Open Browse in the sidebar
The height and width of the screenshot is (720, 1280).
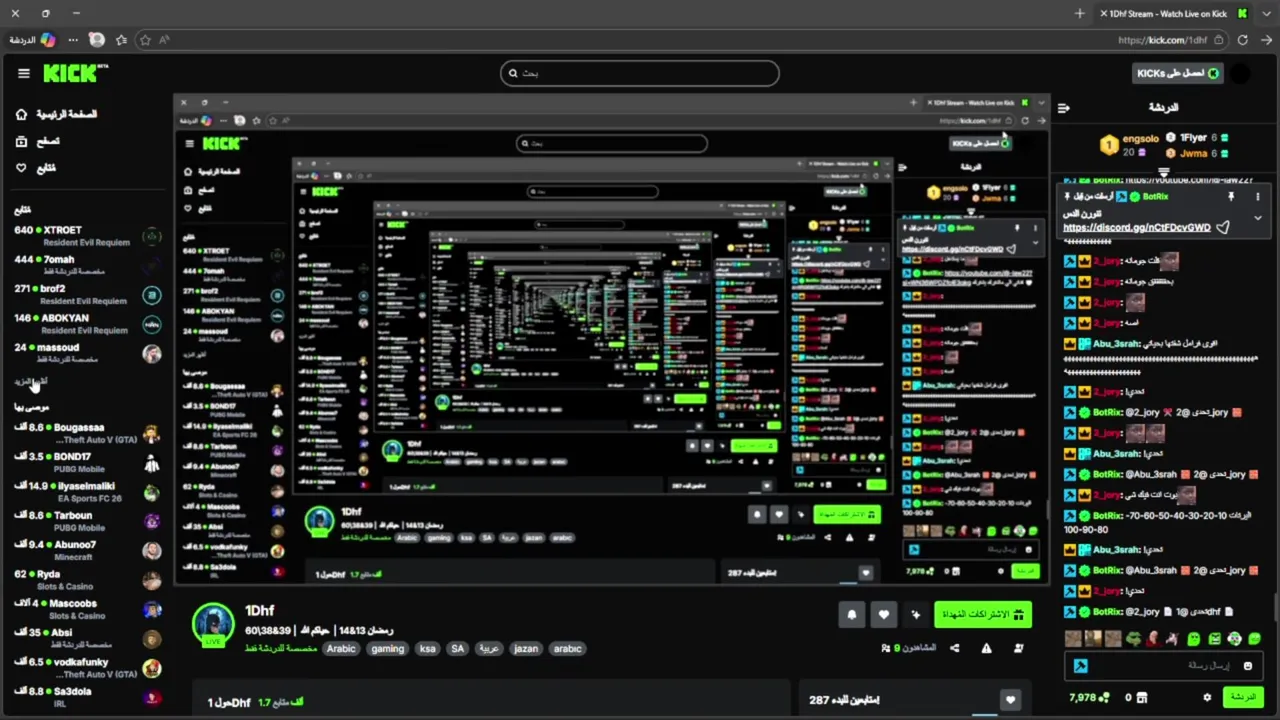pos(38,141)
